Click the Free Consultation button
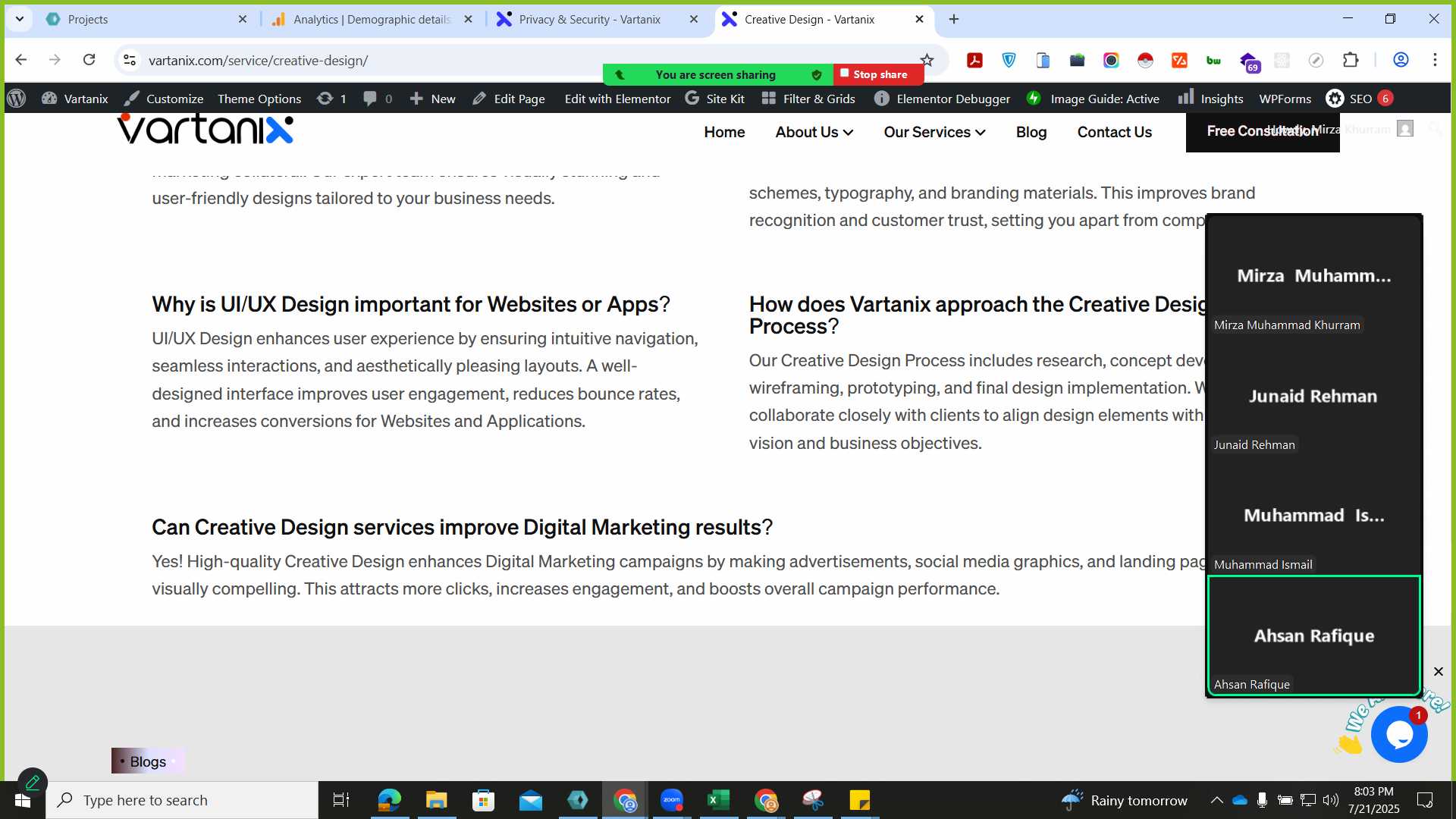 (x=1263, y=132)
